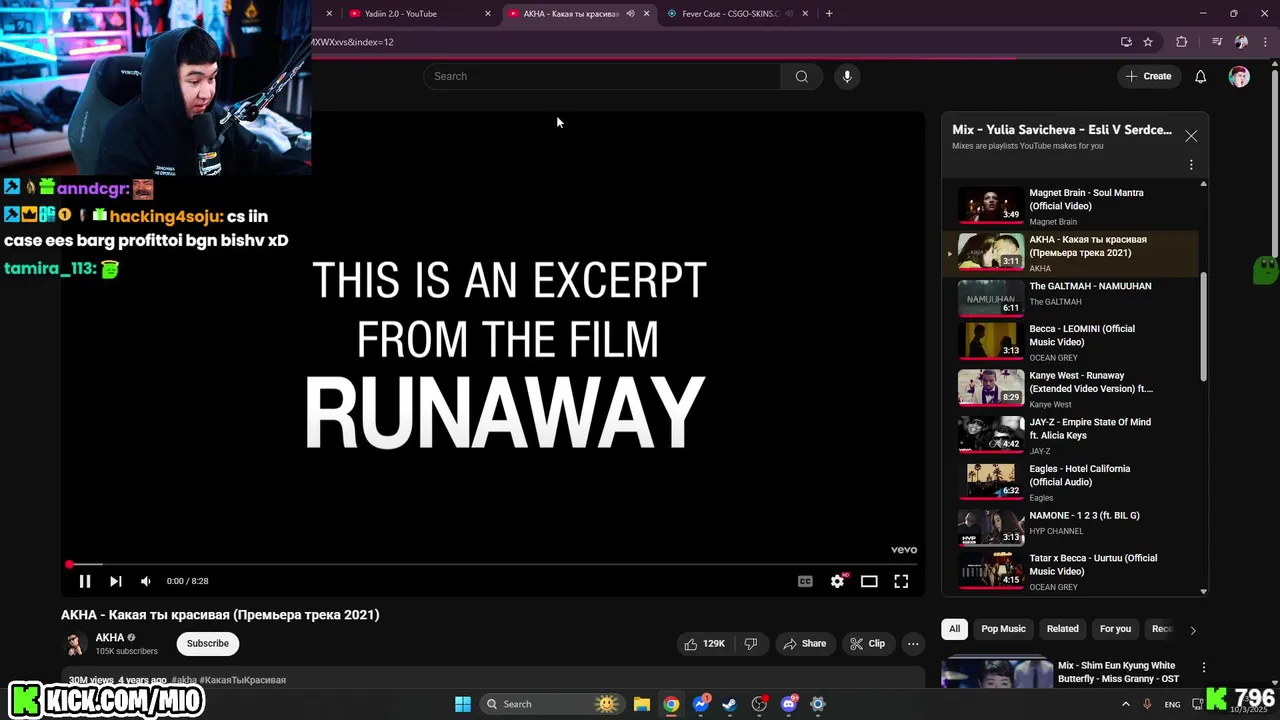This screenshot has height=720, width=1280.
Task: Enter fullscreen video mode
Action: tap(901, 581)
